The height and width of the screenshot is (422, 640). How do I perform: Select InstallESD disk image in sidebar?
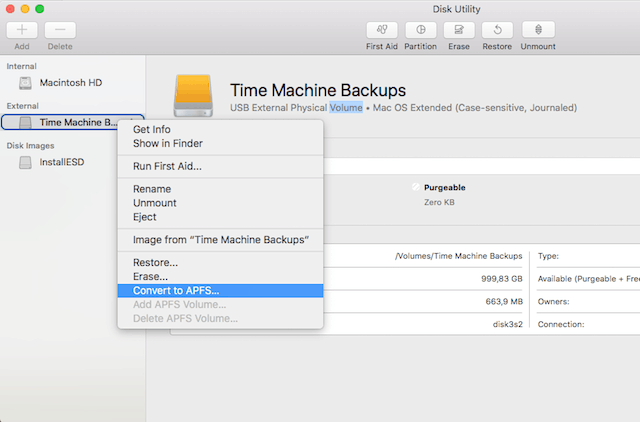[25, 161]
